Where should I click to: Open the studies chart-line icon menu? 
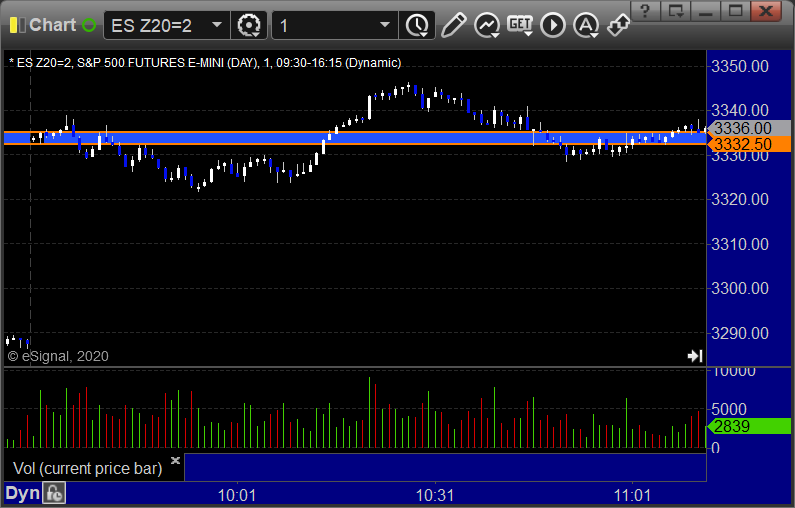tap(487, 25)
